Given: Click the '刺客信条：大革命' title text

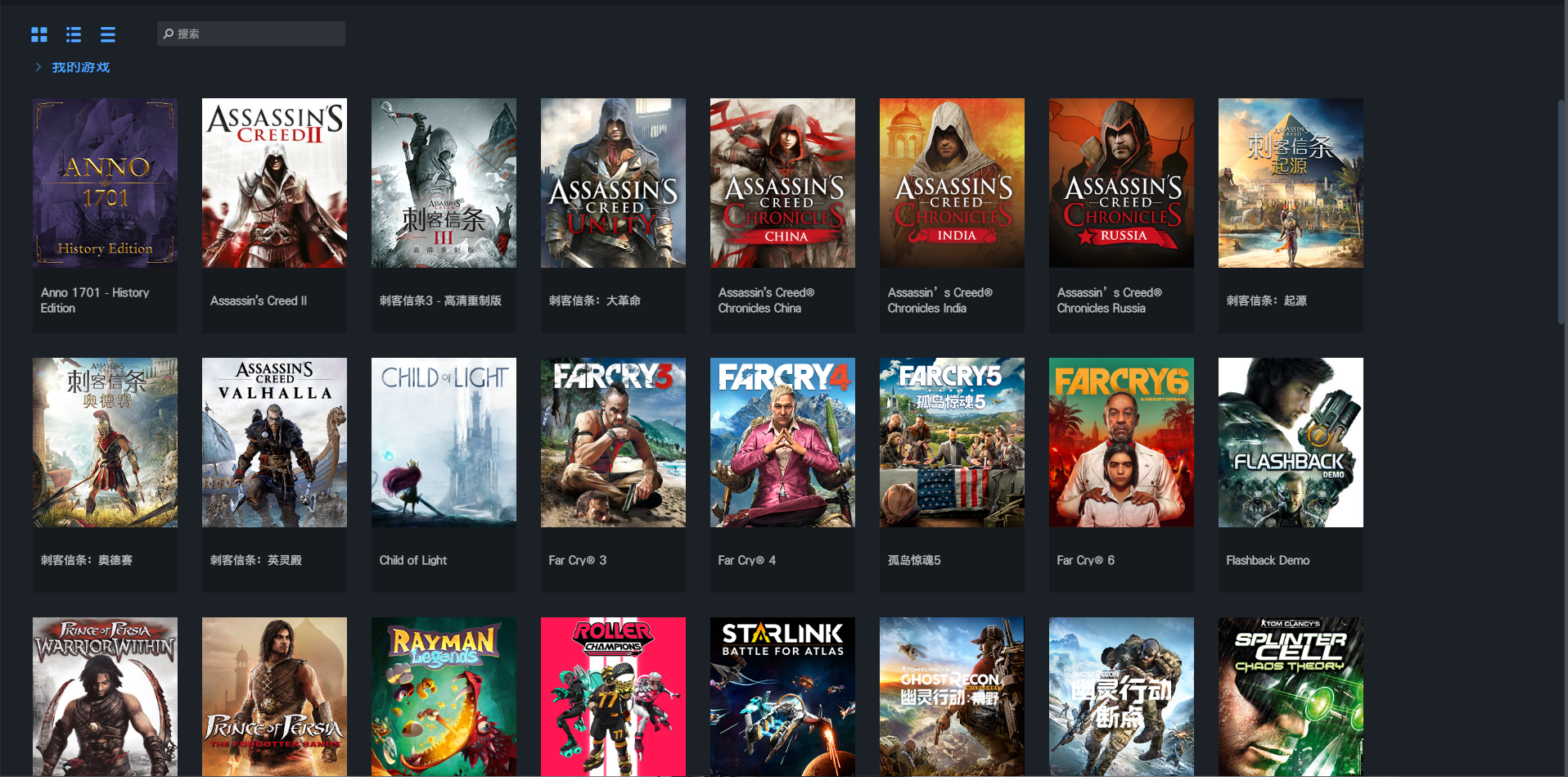Looking at the screenshot, I should [595, 300].
